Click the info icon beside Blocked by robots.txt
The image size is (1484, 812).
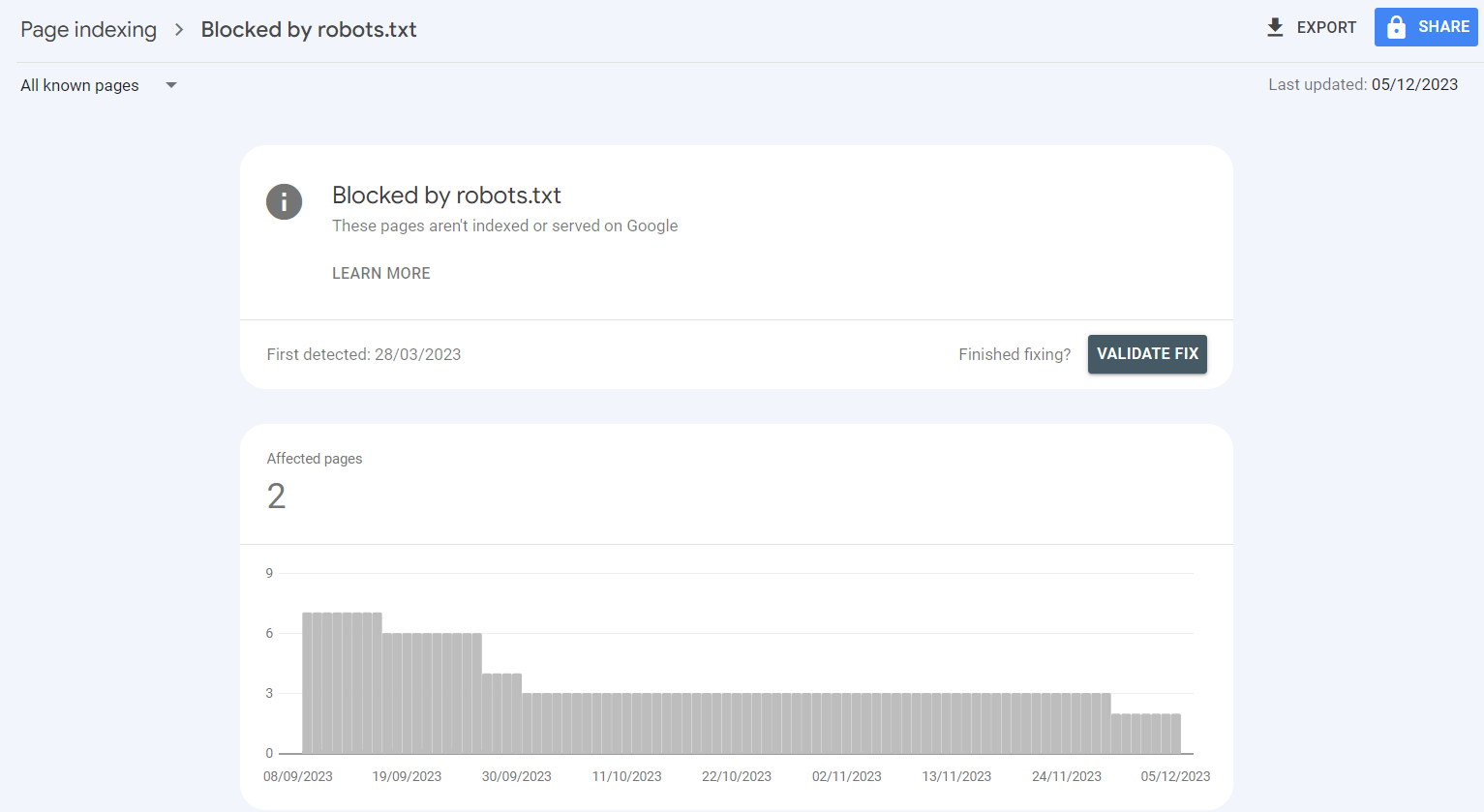pos(284,201)
